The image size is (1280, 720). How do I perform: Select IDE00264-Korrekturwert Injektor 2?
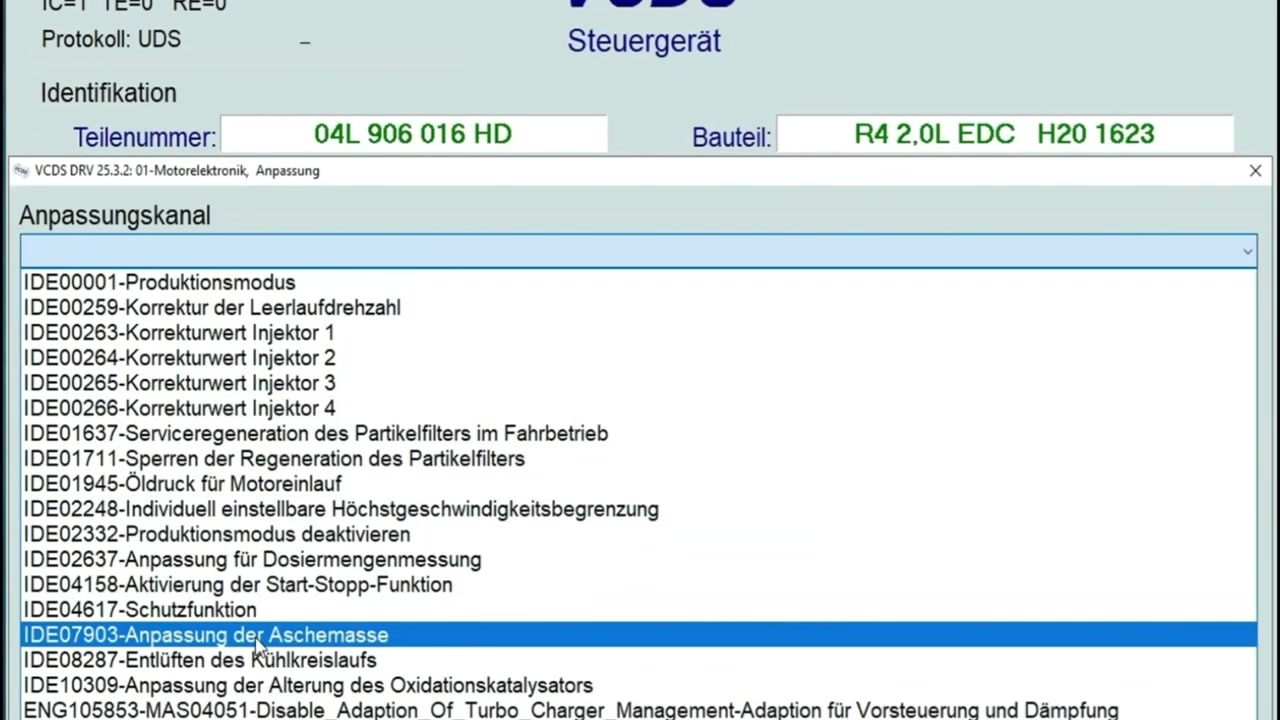click(x=639, y=358)
